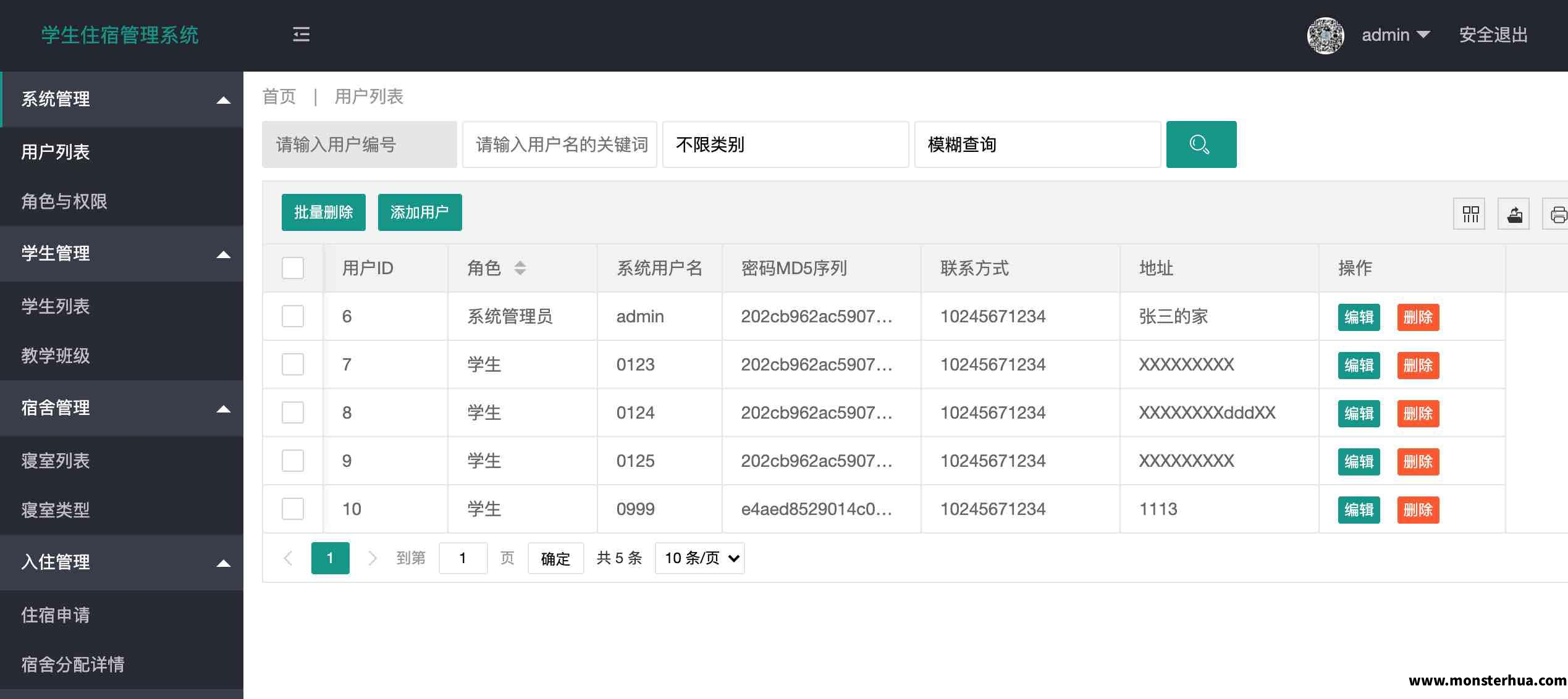Delete the user 0999 row
1568x699 pixels.
[1418, 510]
